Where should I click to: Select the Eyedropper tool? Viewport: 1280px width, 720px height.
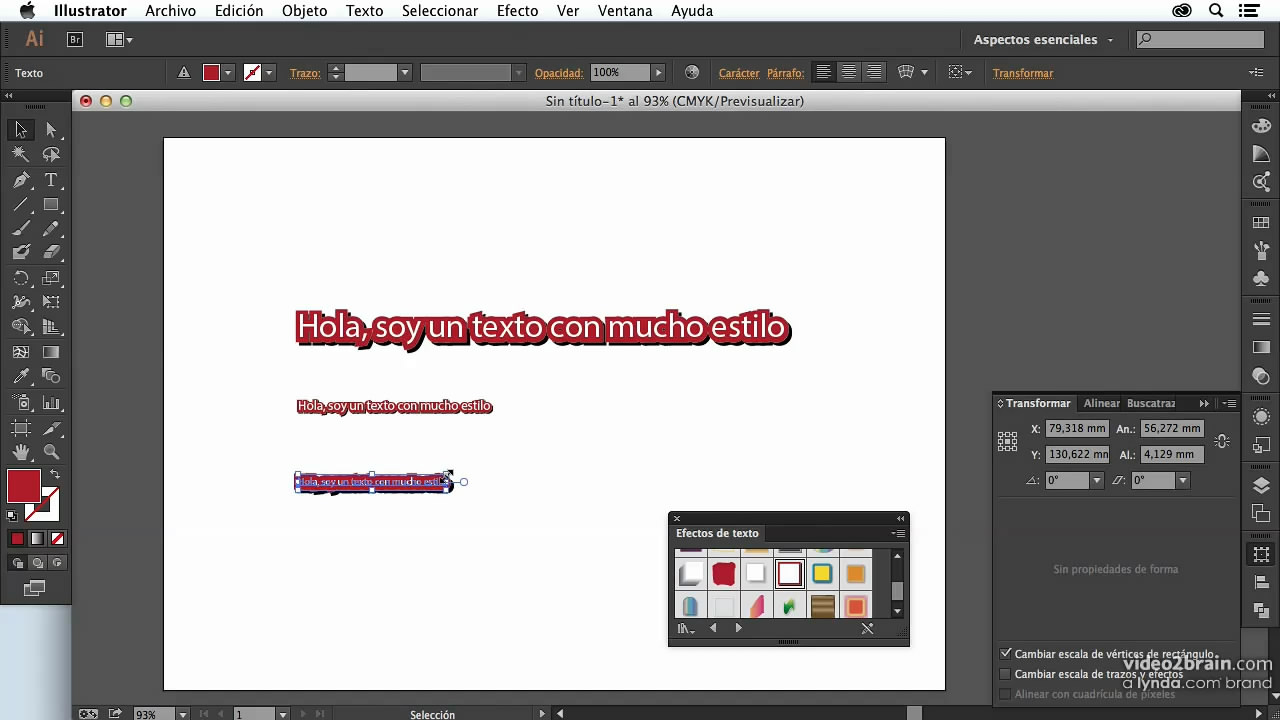pyautogui.click(x=21, y=377)
